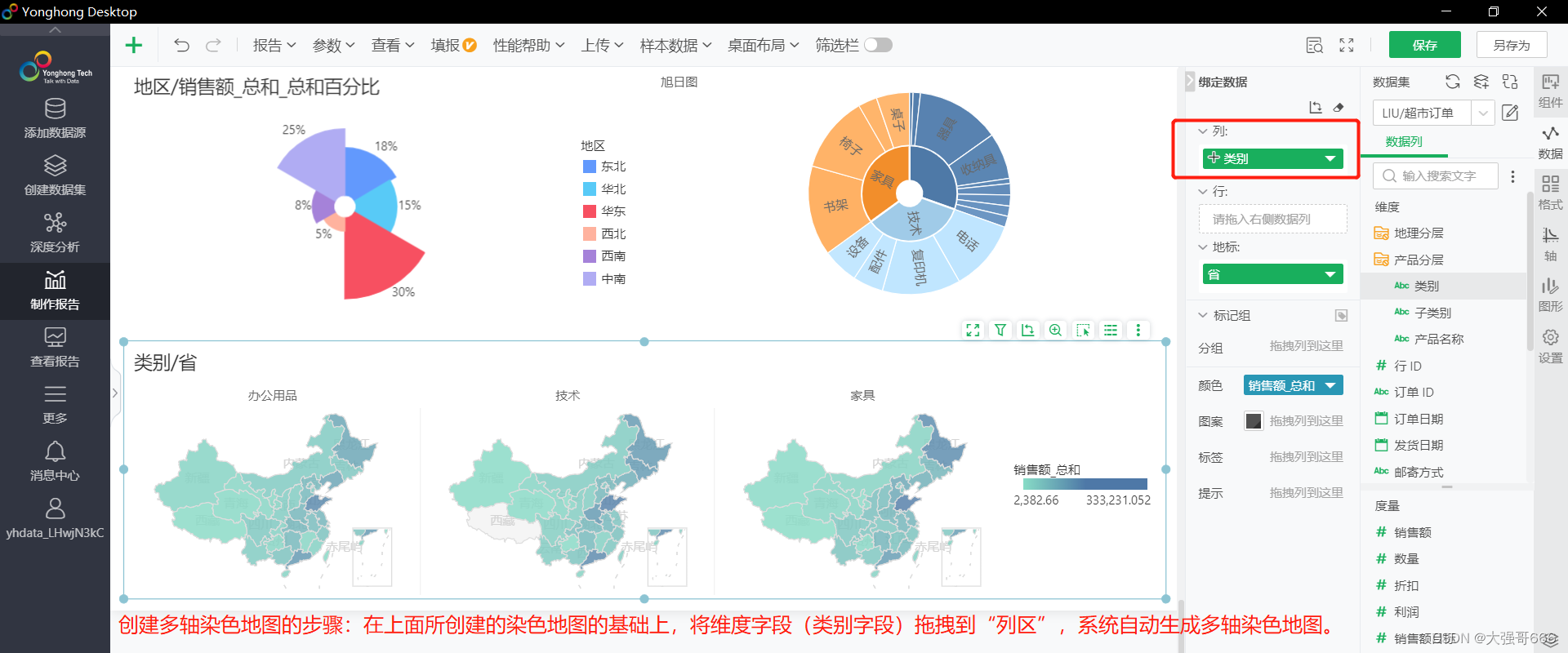The image size is (1568, 653).
Task: Open the LIU/超市订单 dataset dropdown
Action: (x=1483, y=113)
